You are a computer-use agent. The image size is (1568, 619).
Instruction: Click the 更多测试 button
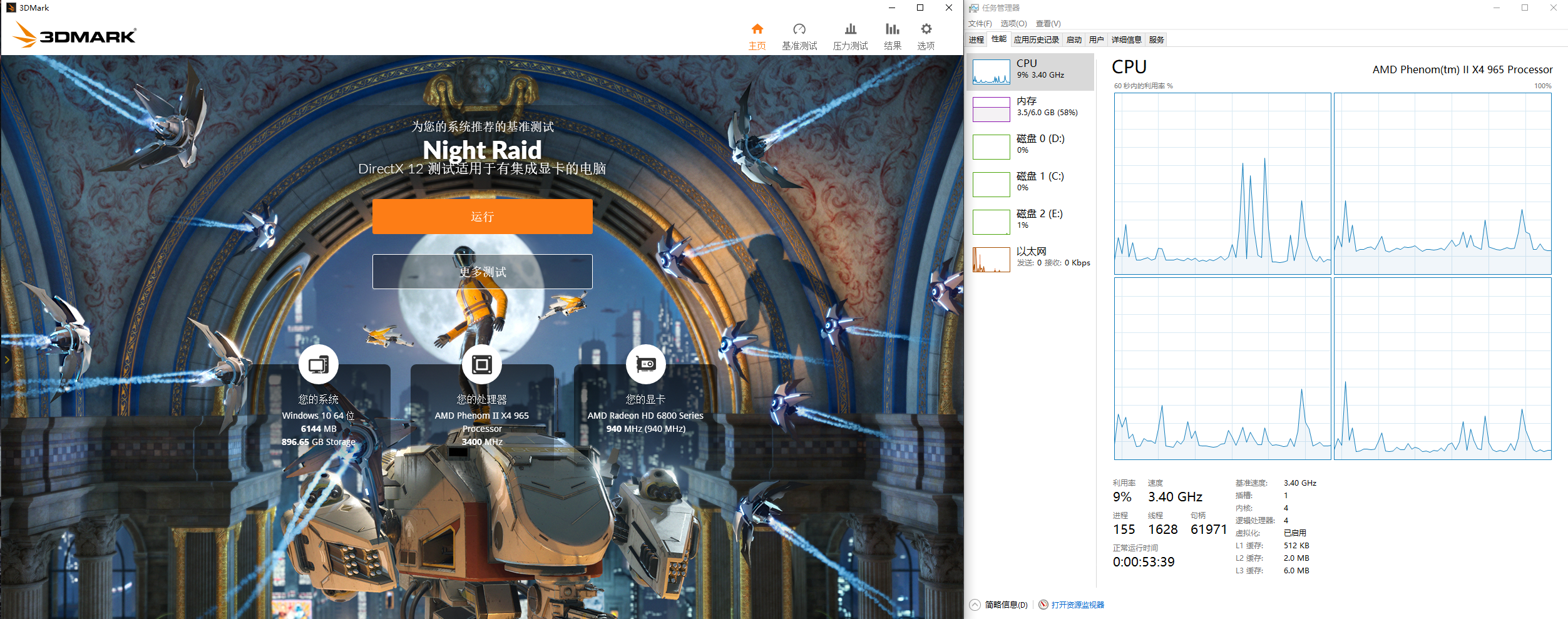coord(482,272)
